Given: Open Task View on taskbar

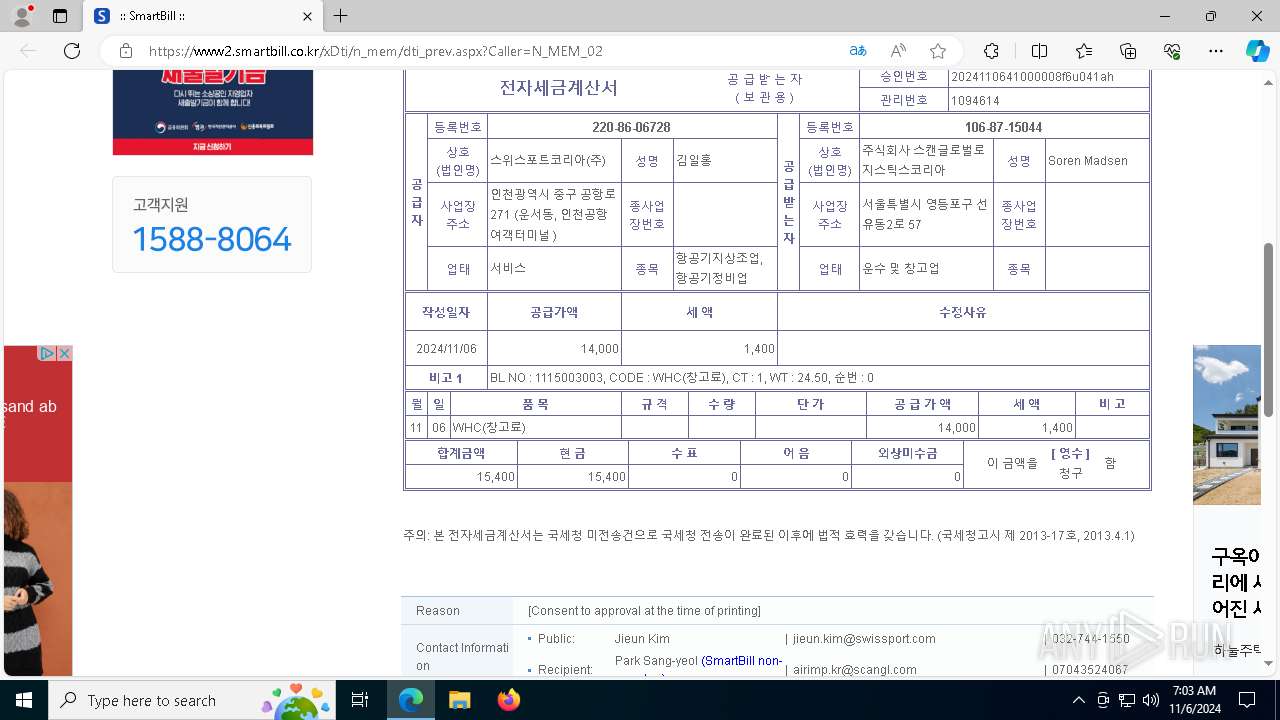Looking at the screenshot, I should (x=360, y=700).
